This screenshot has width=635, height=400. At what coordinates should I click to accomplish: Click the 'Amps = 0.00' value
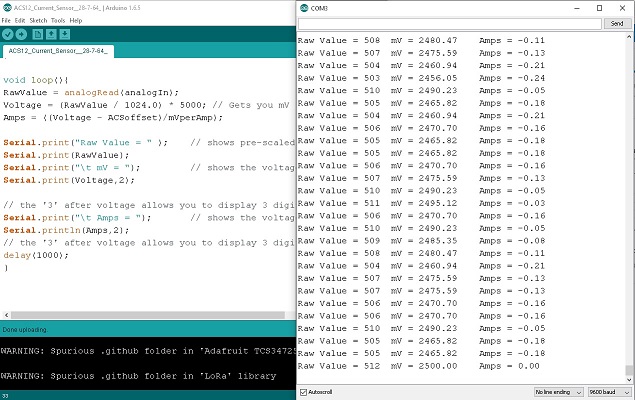point(509,366)
